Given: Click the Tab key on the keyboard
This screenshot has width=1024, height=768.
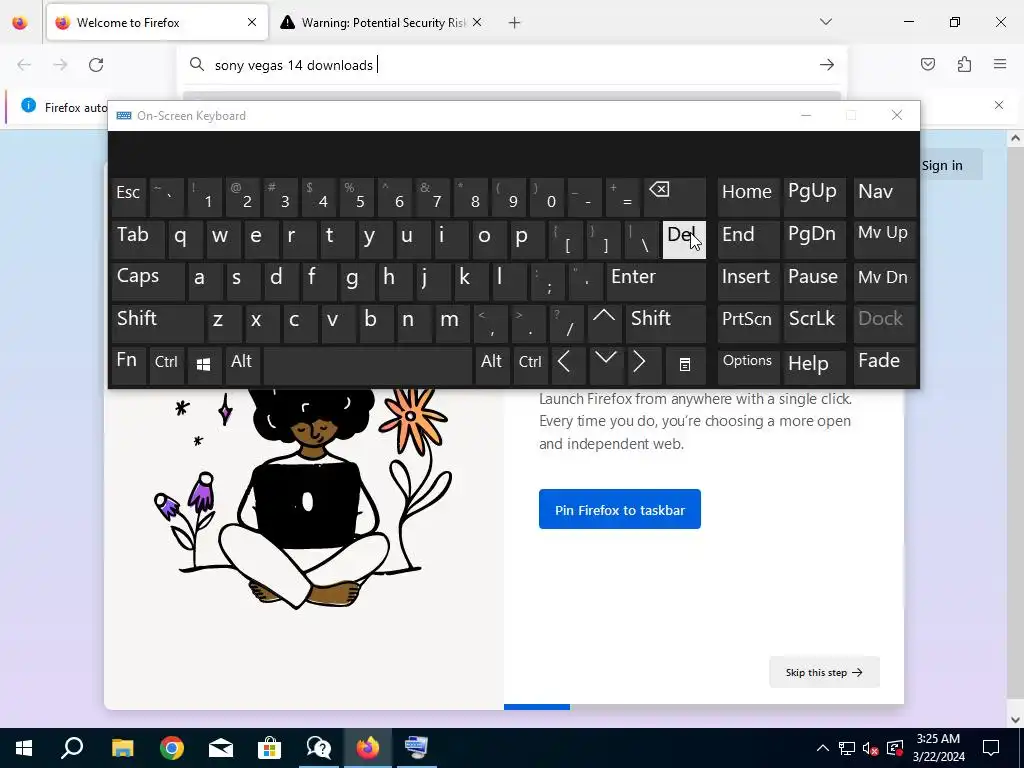Looking at the screenshot, I should click(x=138, y=240).
